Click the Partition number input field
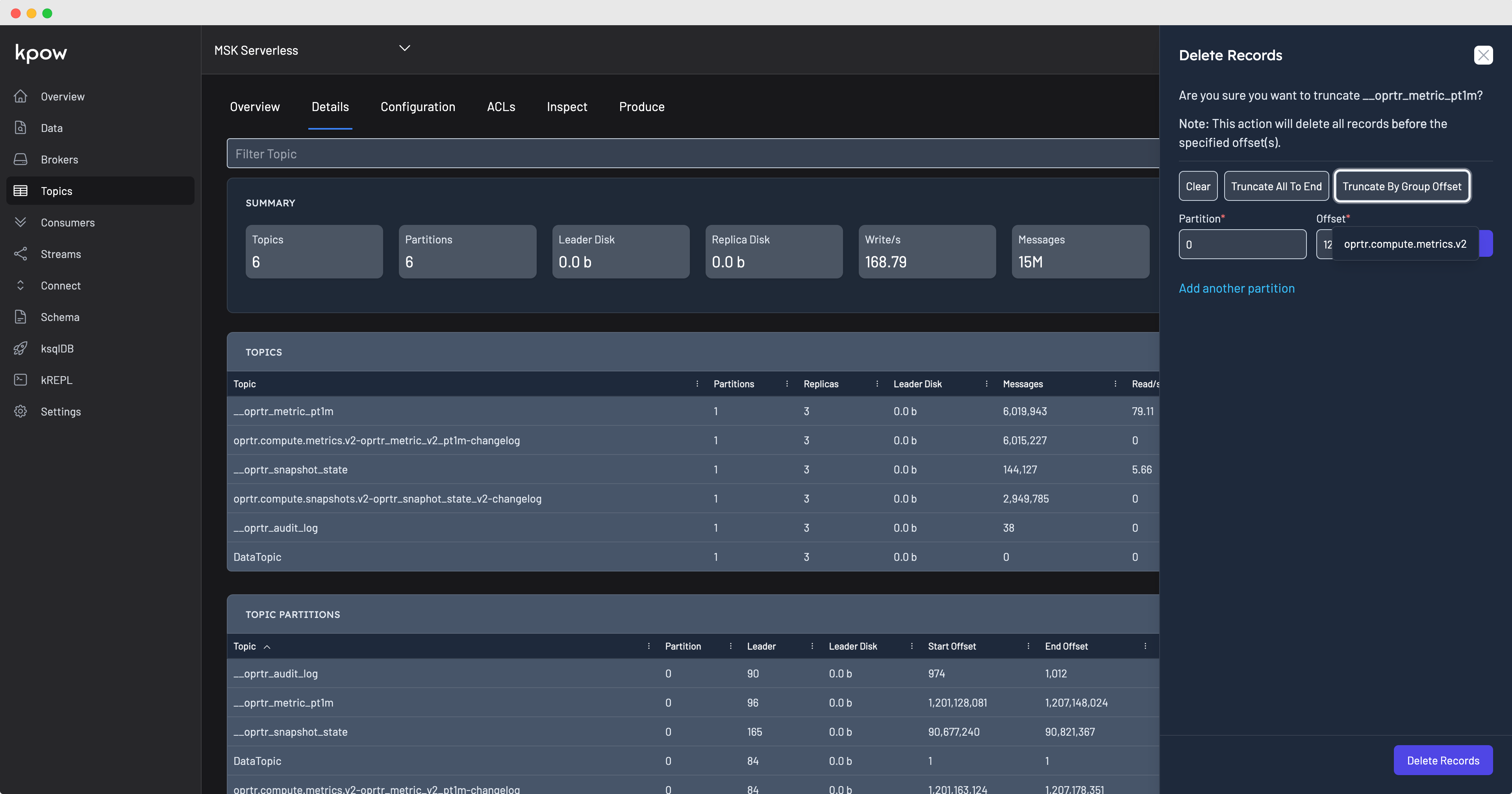Screen dimensions: 1512x794 click(1242, 244)
